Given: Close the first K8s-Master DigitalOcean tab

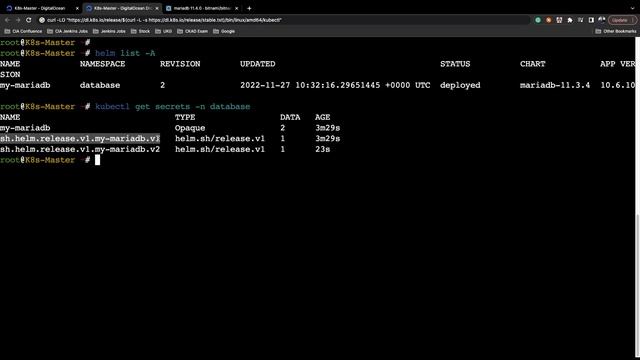Looking at the screenshot, I should [77, 8].
